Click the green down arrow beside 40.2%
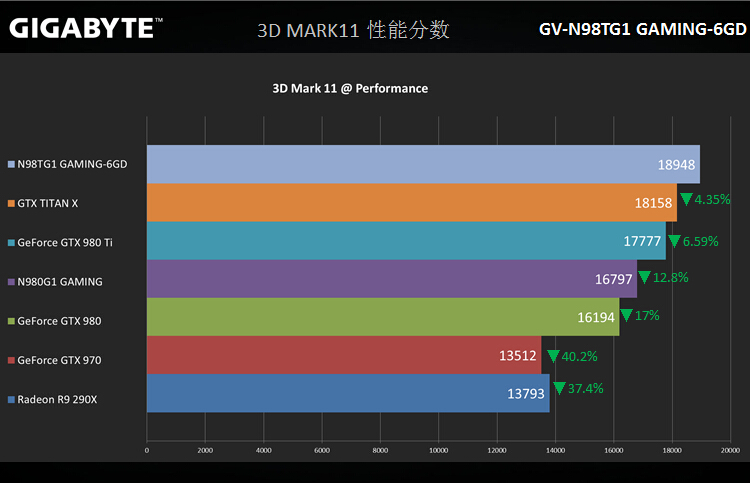The height and width of the screenshot is (483, 750). [x=552, y=355]
